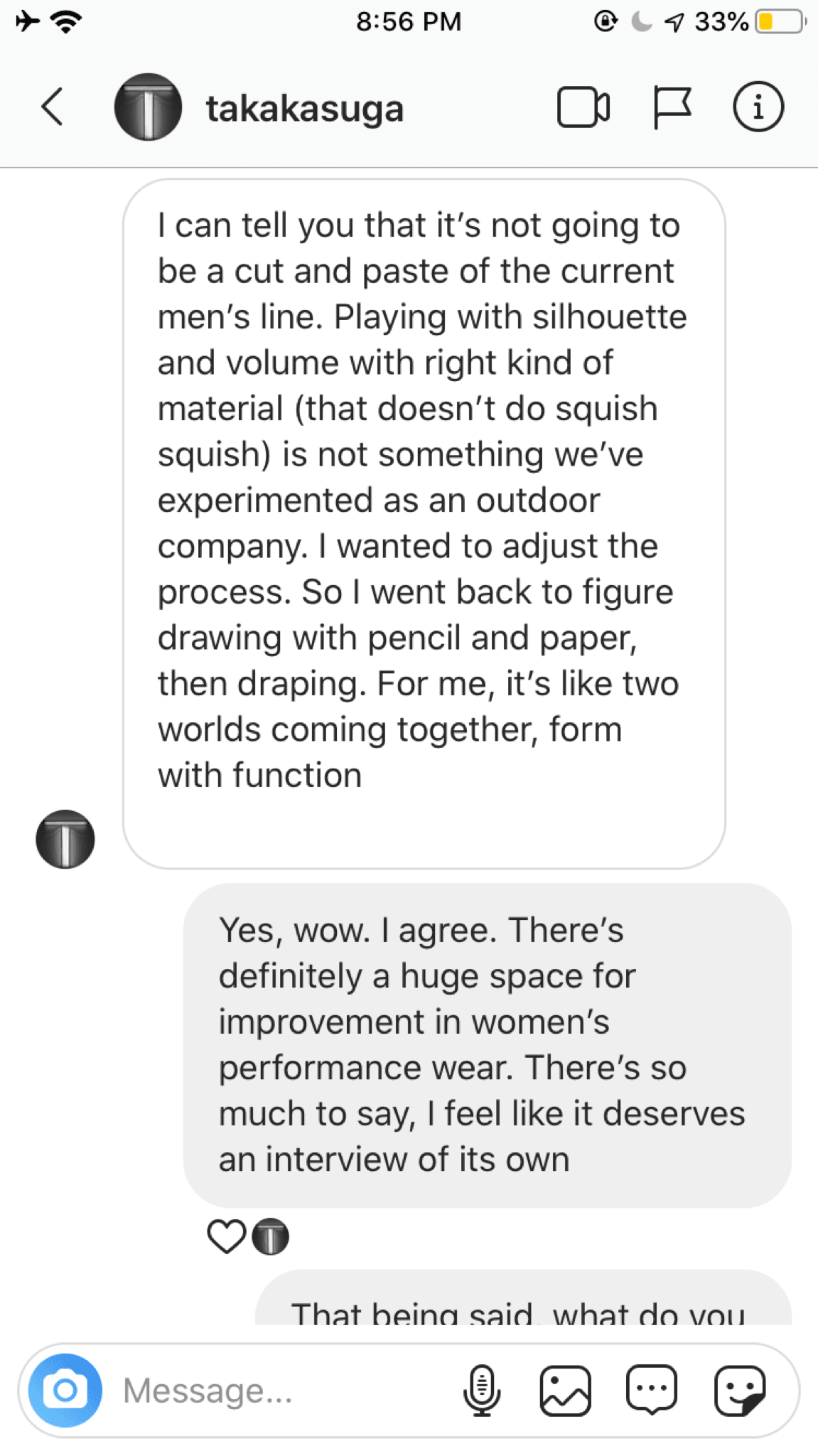The width and height of the screenshot is (818, 1456).
Task: Open conversation info details
Action: (x=758, y=107)
